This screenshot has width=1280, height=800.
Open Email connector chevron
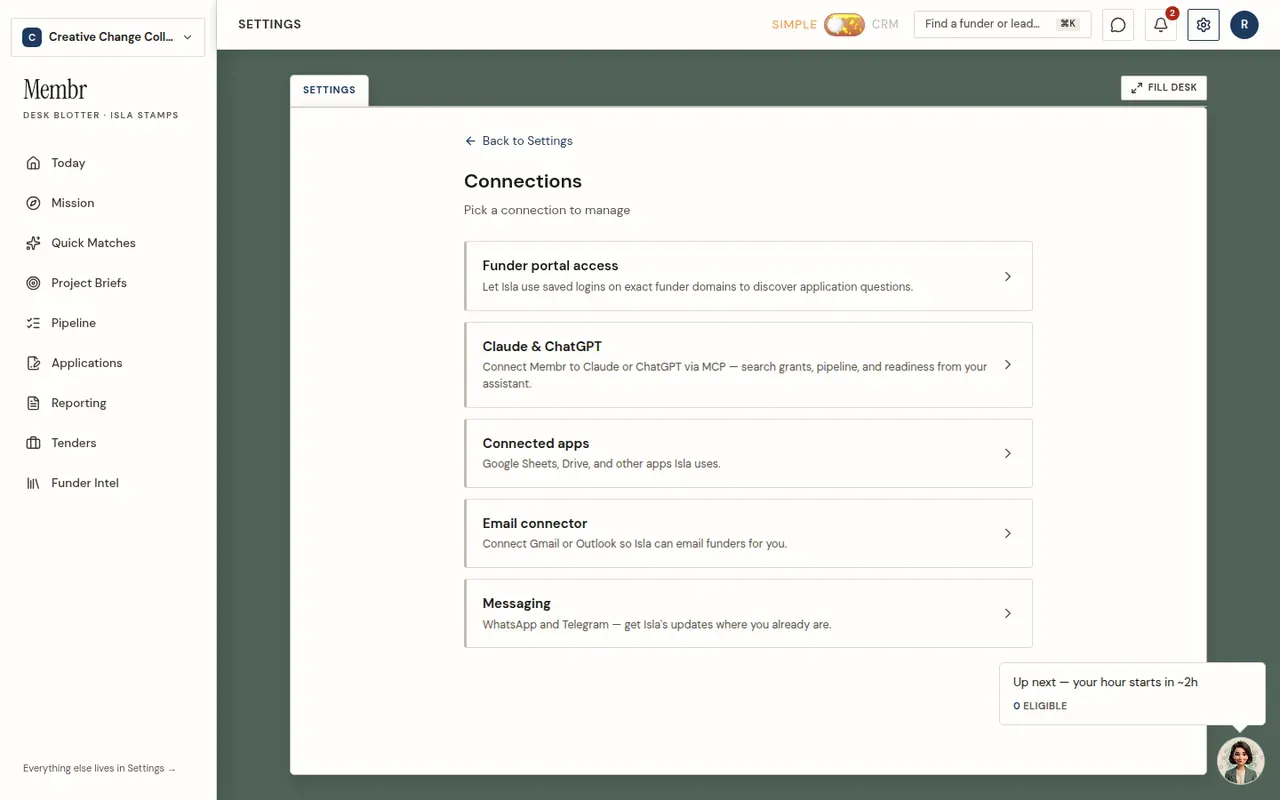point(1007,533)
